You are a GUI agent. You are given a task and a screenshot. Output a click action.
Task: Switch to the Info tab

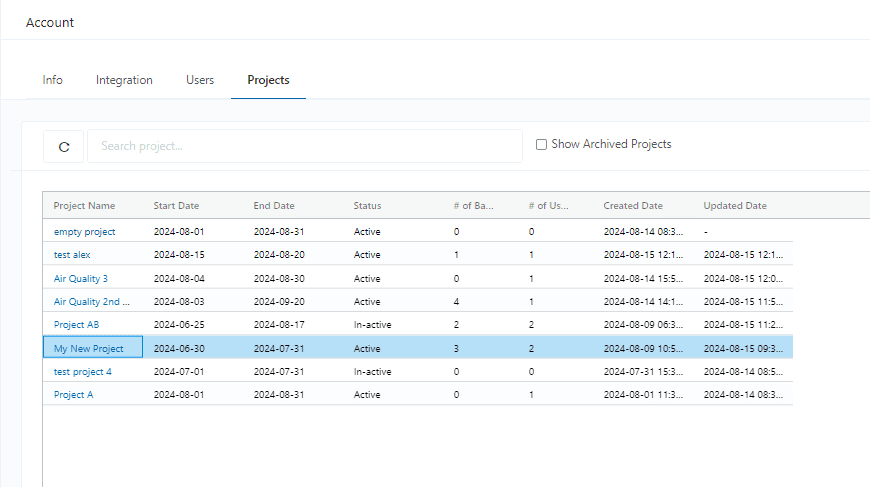(53, 80)
